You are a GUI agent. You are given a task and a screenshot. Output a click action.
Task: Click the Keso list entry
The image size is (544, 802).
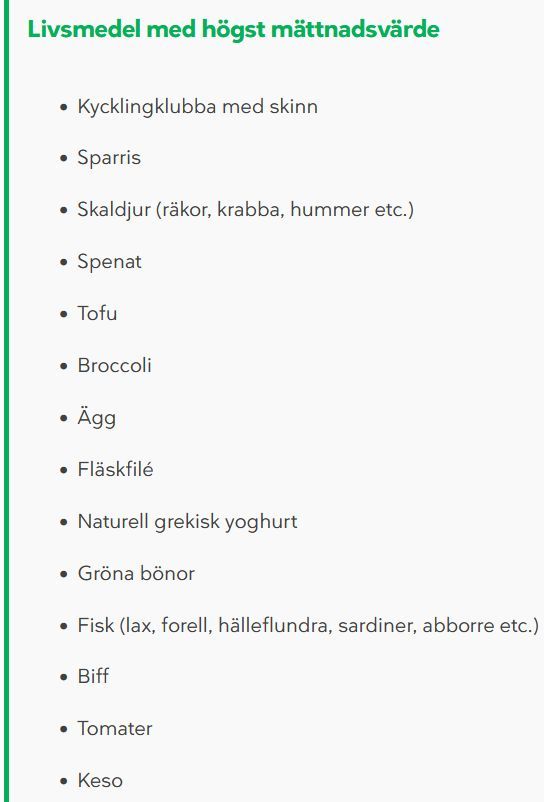100,781
